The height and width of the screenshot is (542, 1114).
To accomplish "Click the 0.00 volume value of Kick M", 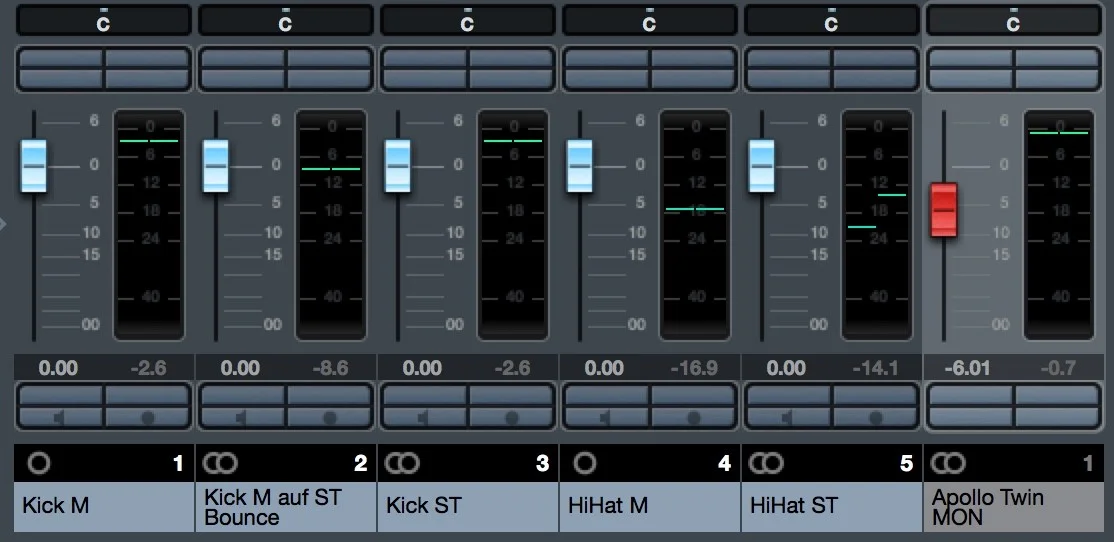I will (x=58, y=368).
